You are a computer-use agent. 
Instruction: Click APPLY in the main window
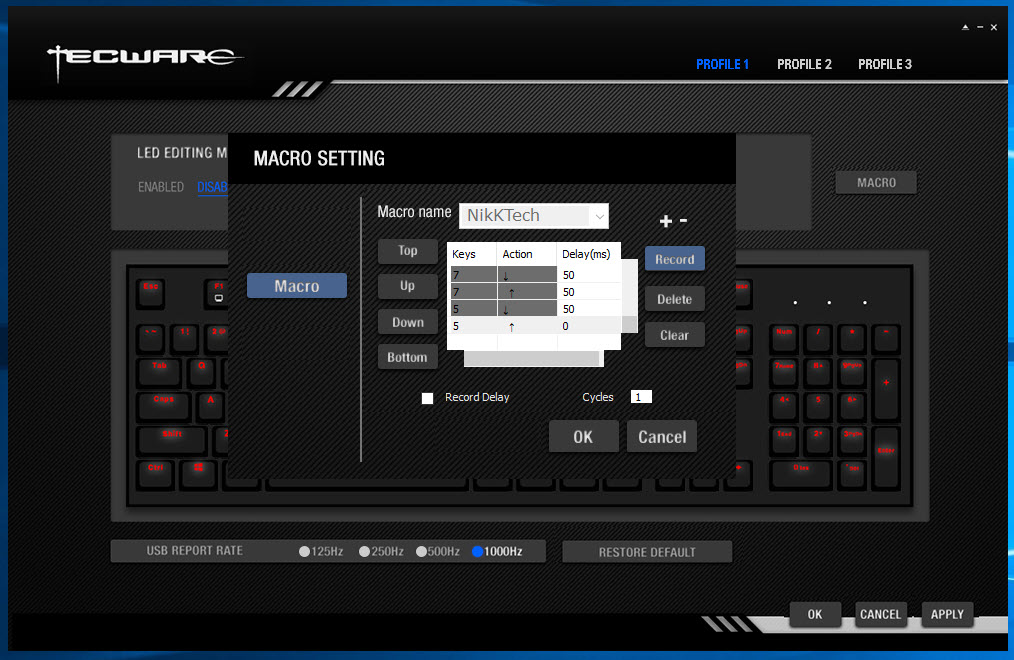coord(947,614)
